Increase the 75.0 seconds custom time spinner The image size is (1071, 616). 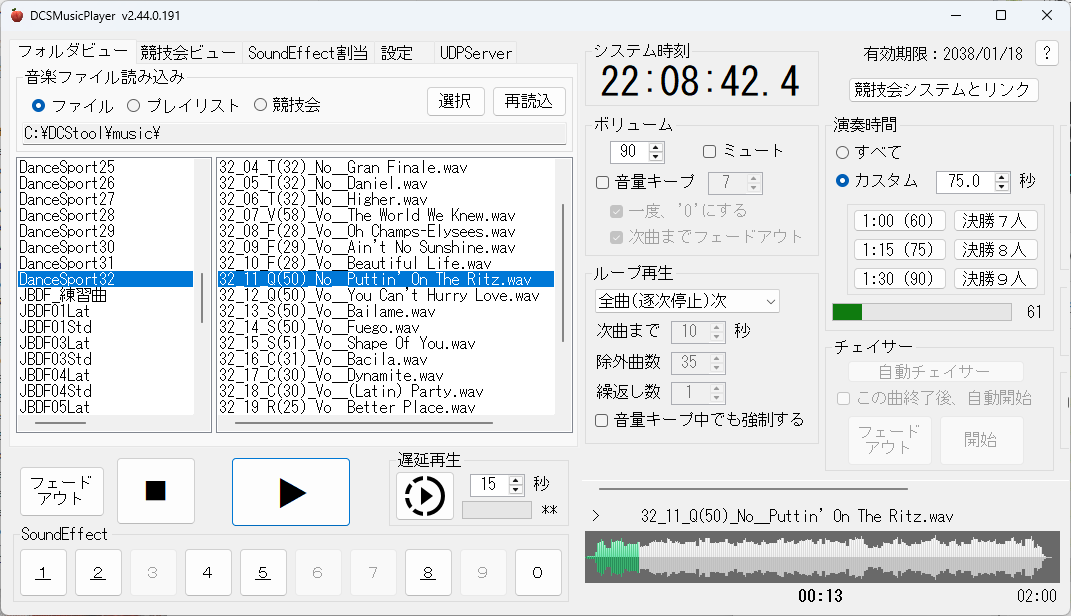tap(1002, 177)
